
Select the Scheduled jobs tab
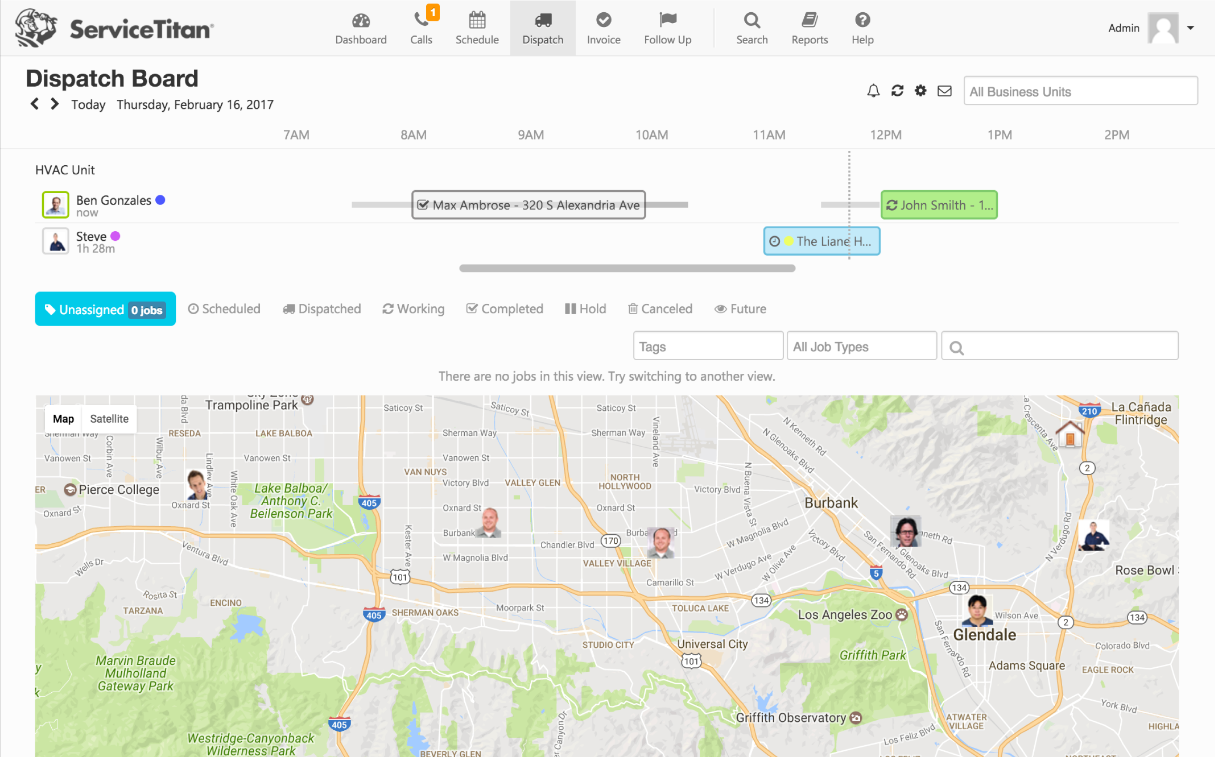pyautogui.click(x=224, y=309)
